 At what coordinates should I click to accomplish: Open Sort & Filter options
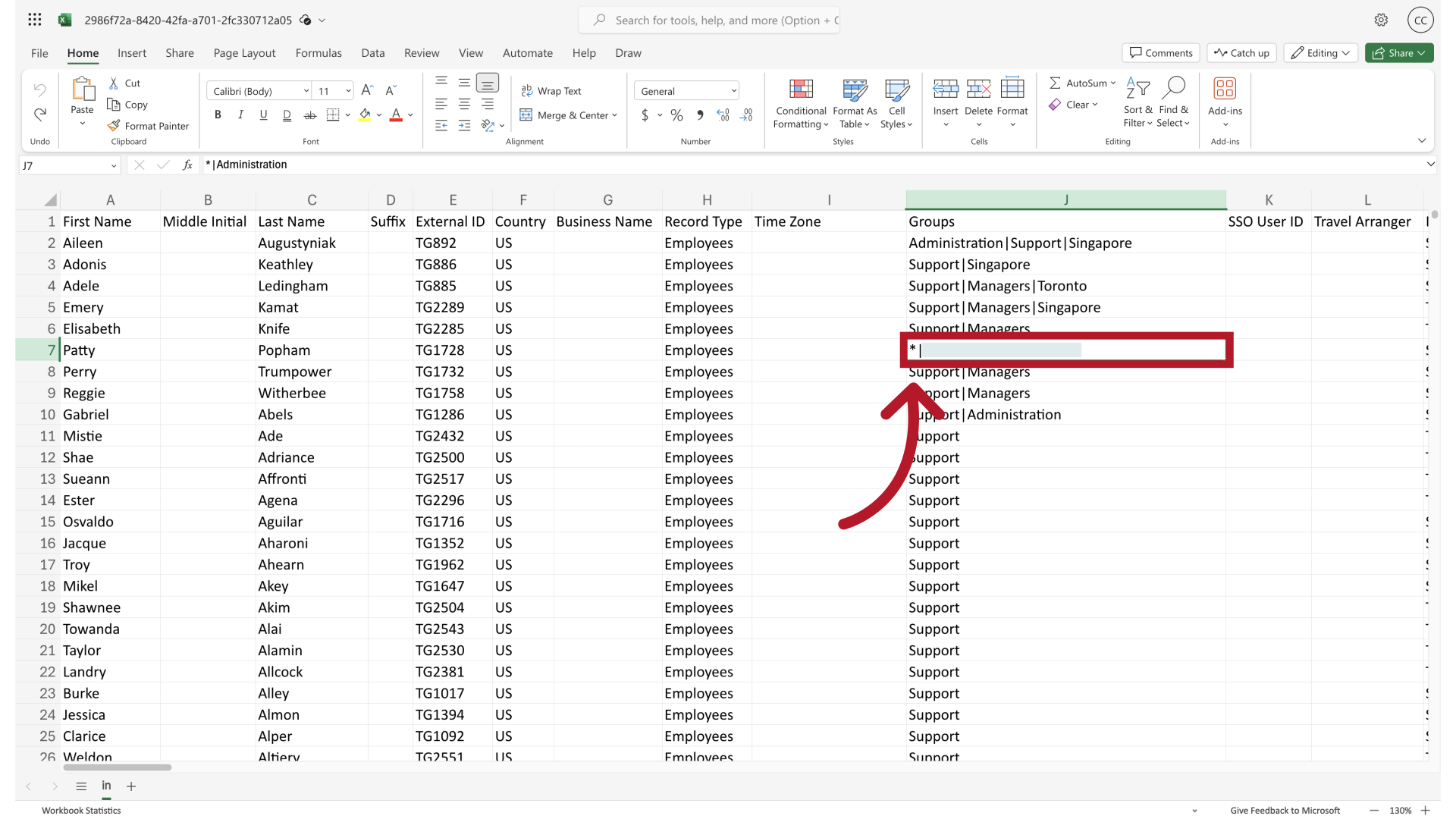(1137, 102)
